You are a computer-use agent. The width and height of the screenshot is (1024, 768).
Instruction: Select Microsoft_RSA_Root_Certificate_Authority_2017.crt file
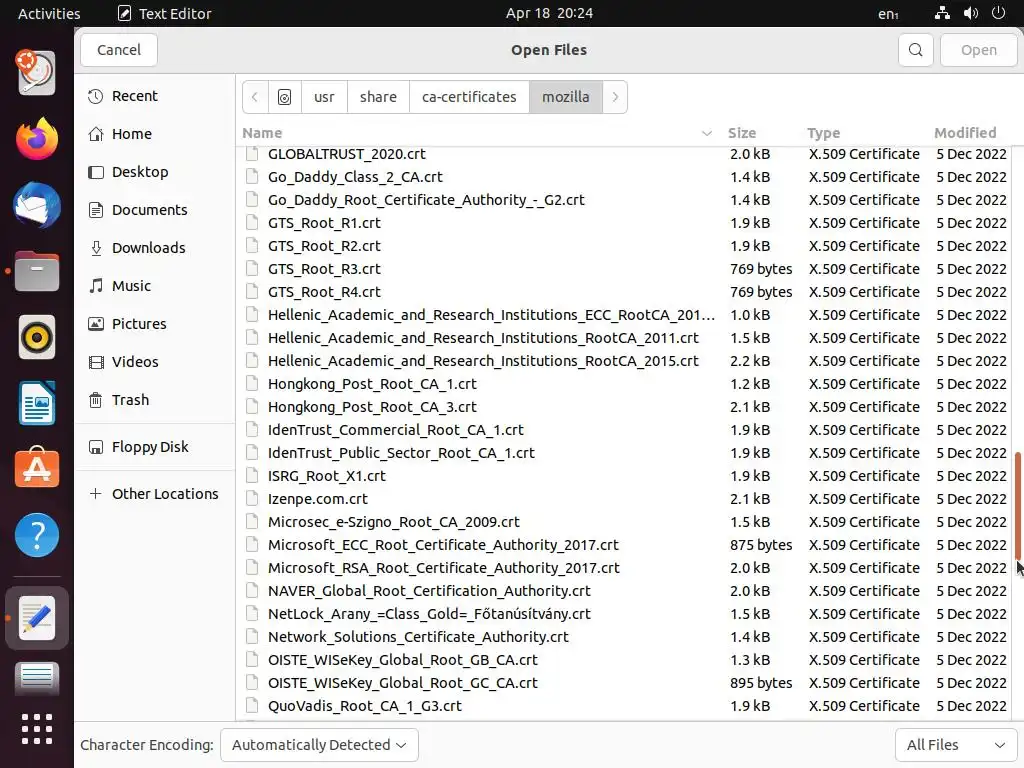(x=626, y=568)
